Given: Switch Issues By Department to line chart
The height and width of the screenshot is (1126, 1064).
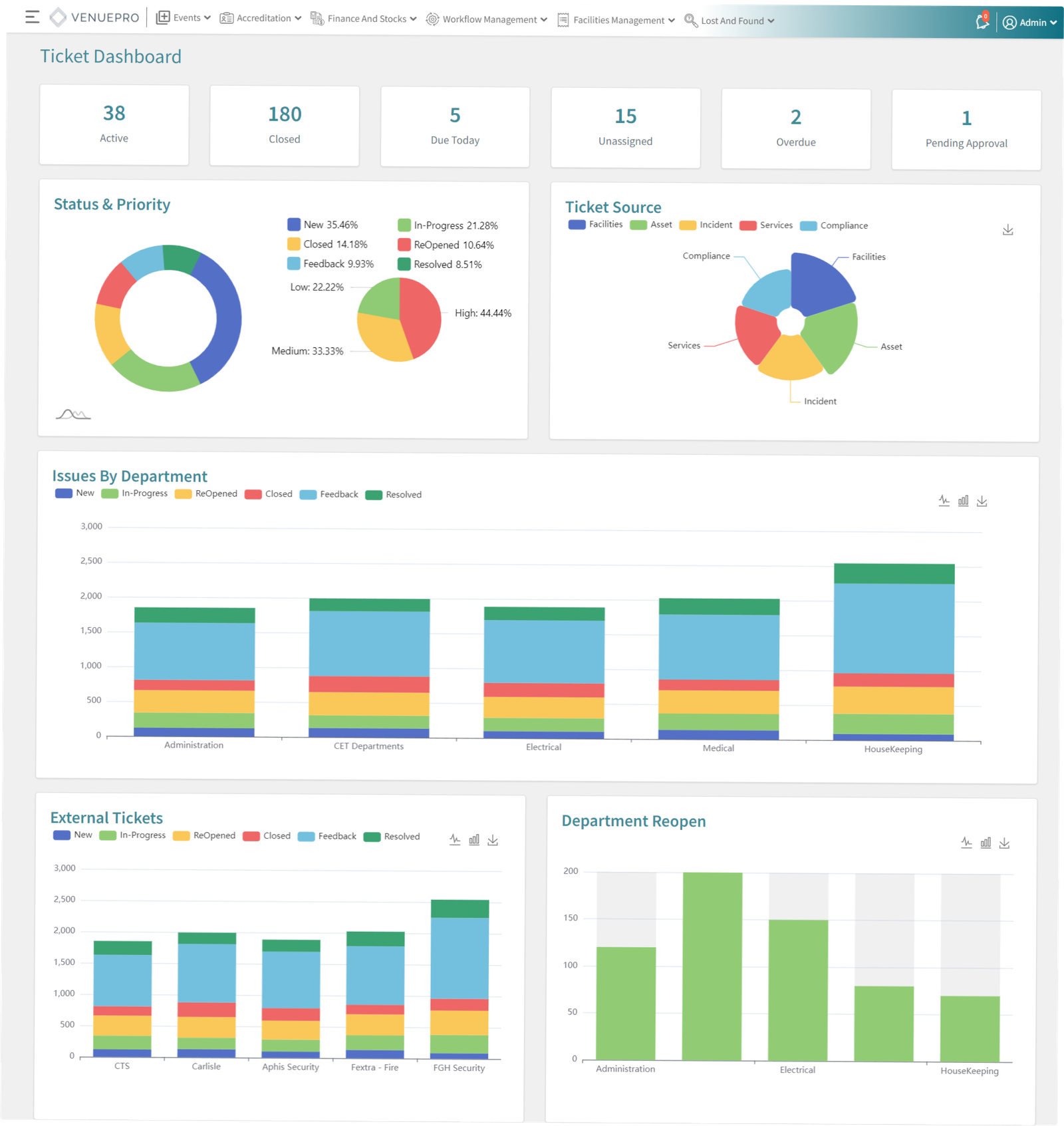Looking at the screenshot, I should [944, 500].
